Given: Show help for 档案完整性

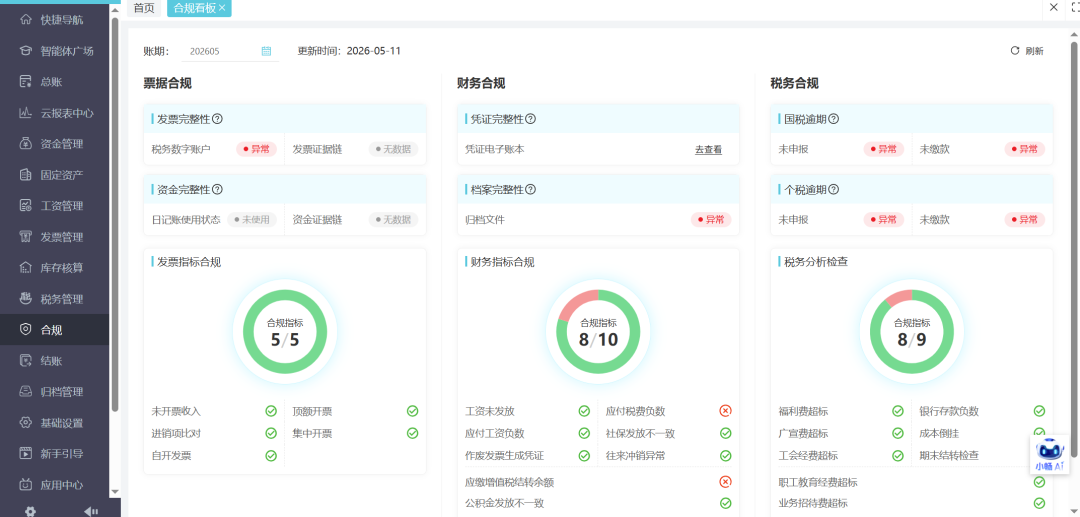Looking at the screenshot, I should tap(530, 189).
